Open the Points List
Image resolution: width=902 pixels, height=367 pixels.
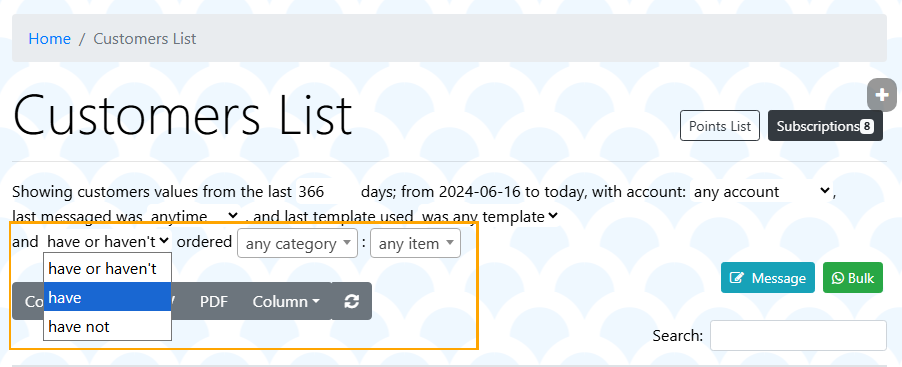(720, 126)
